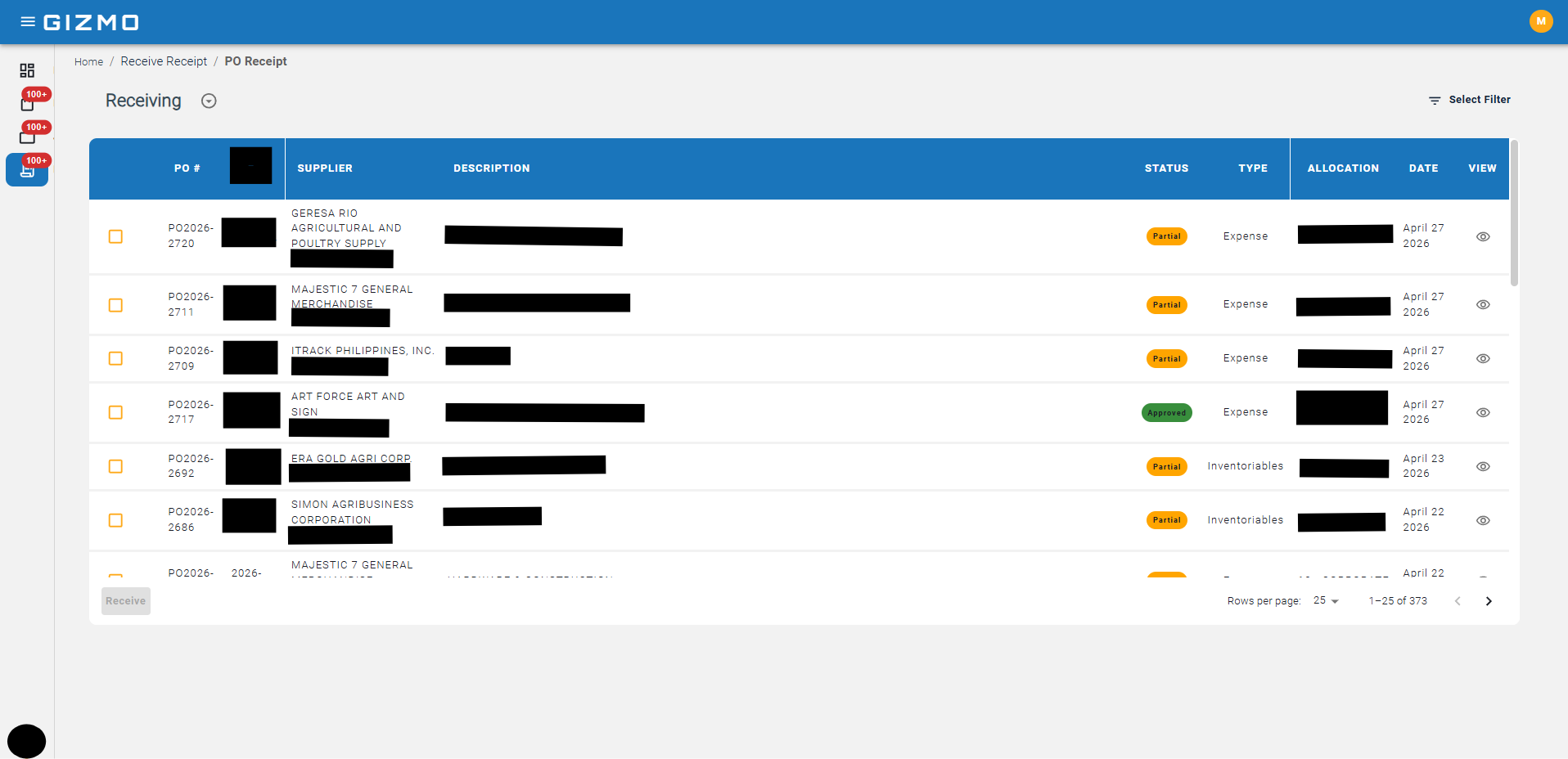Click PO number PO2026-2686
1568x759 pixels.
[191, 519]
